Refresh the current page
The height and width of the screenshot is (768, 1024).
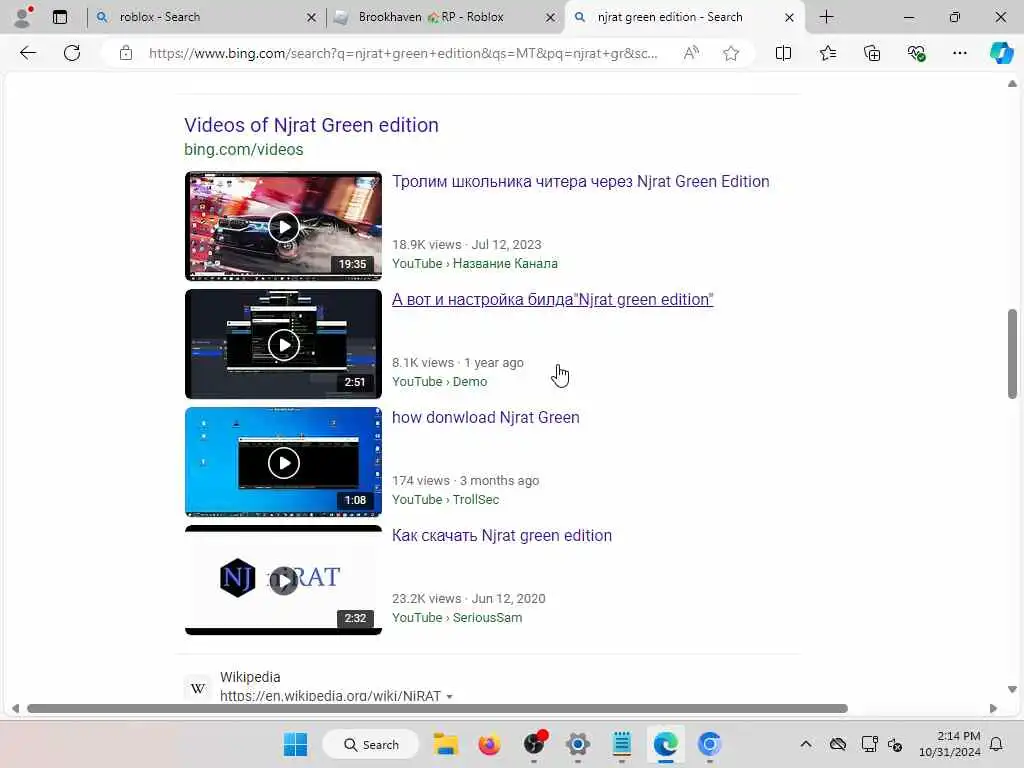click(x=72, y=53)
